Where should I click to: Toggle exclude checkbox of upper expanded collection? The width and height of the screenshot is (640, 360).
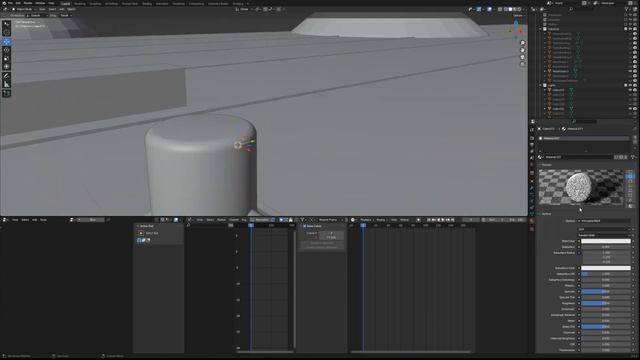coord(626,29)
